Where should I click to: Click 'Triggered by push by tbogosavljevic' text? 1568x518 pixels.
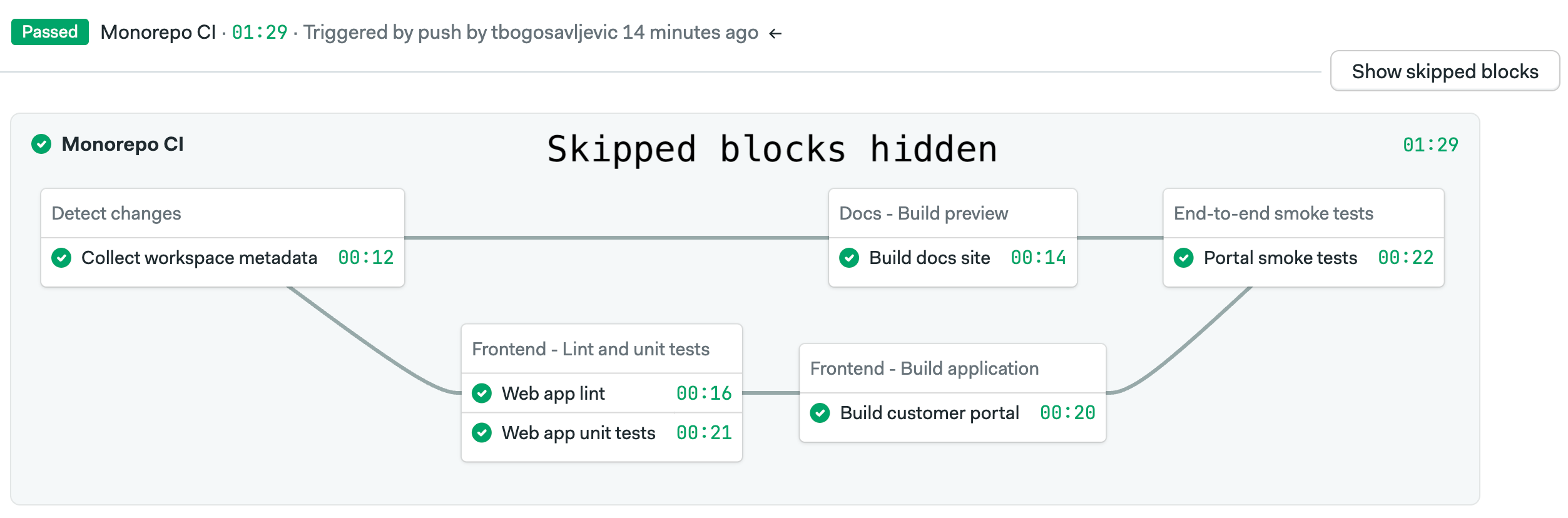pos(461,33)
